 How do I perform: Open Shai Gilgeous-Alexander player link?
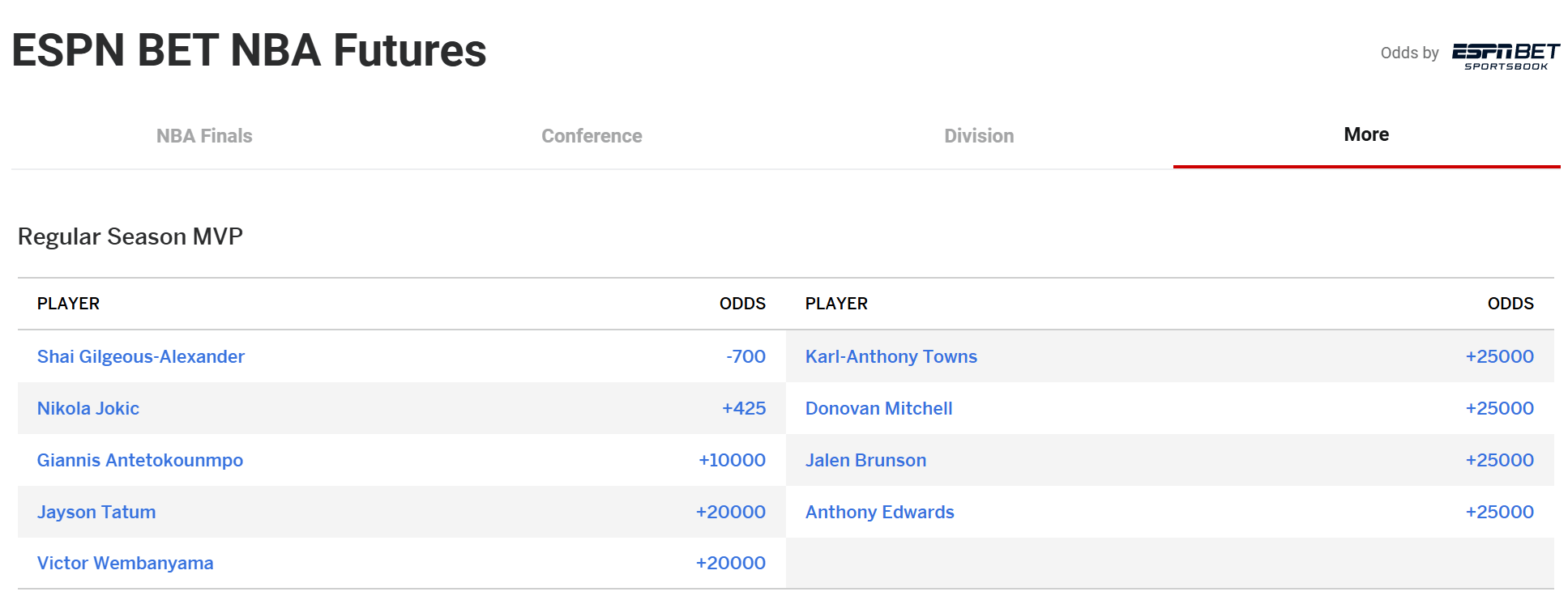[x=141, y=356]
